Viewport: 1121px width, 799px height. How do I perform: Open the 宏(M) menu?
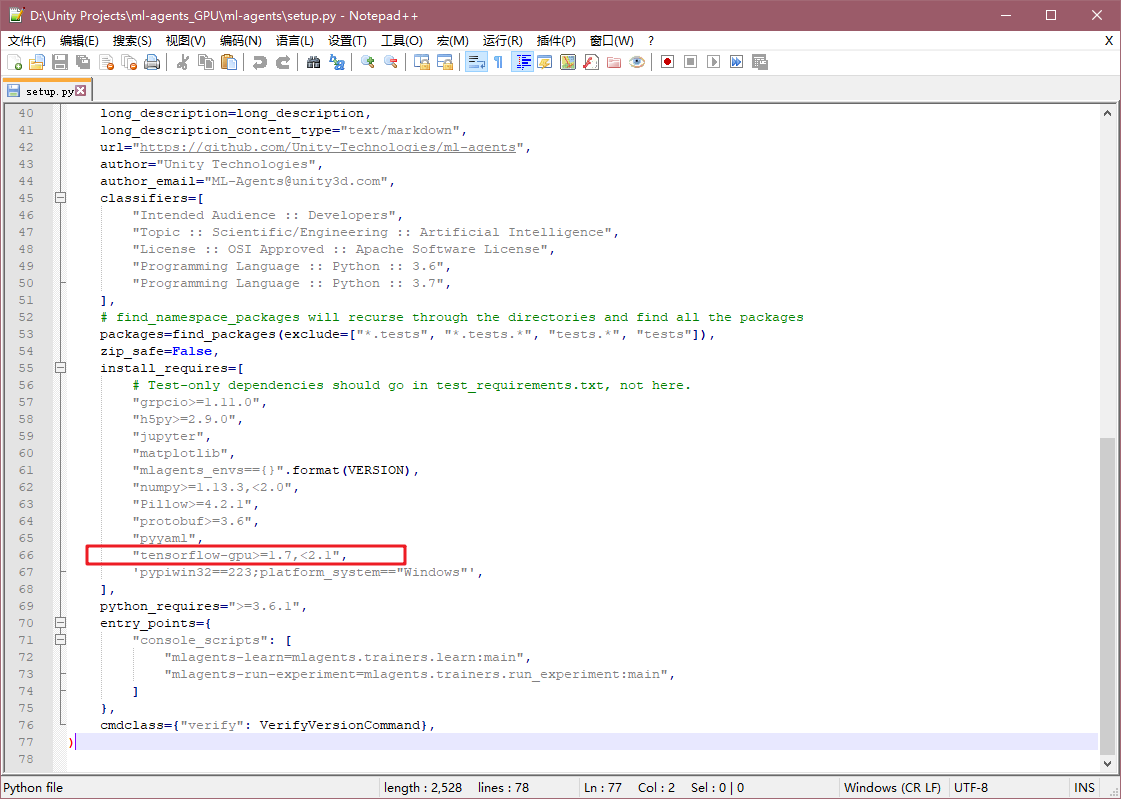coord(453,41)
